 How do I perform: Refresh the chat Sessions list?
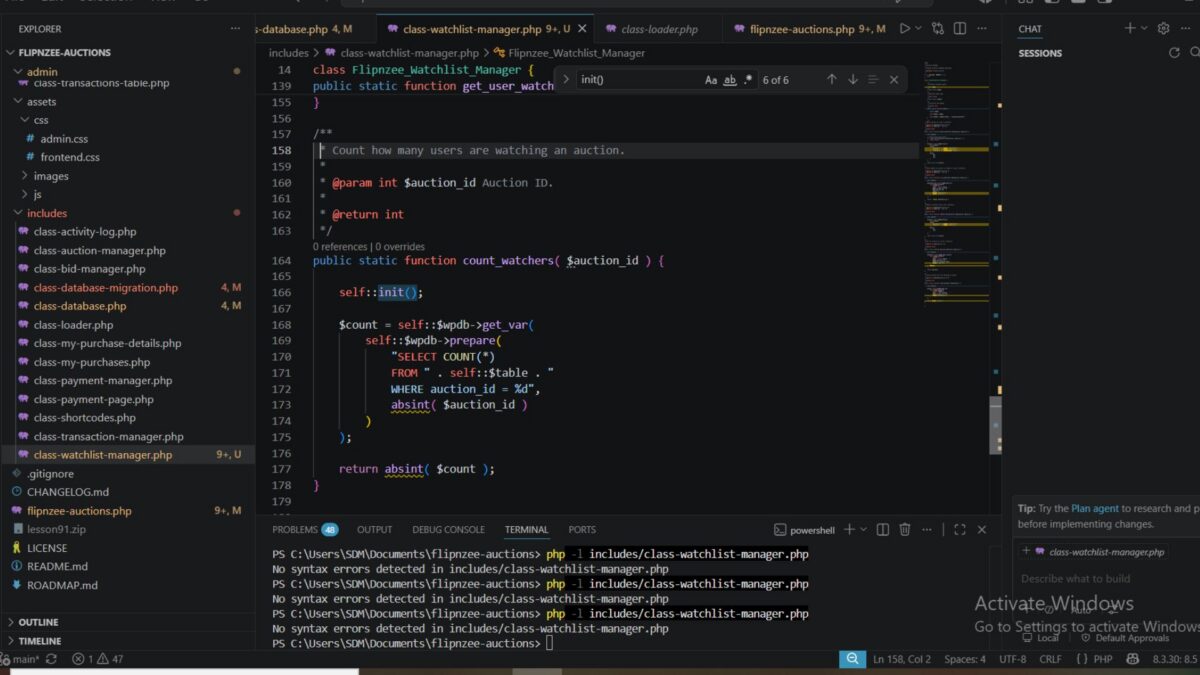1175,53
